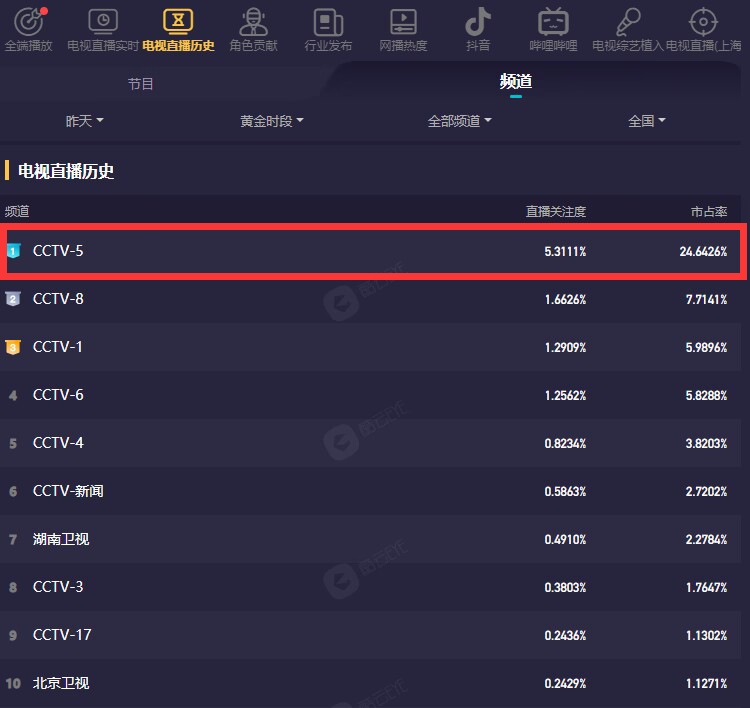
Task: Click the 0.2429% attention value
Action: click(x=565, y=684)
